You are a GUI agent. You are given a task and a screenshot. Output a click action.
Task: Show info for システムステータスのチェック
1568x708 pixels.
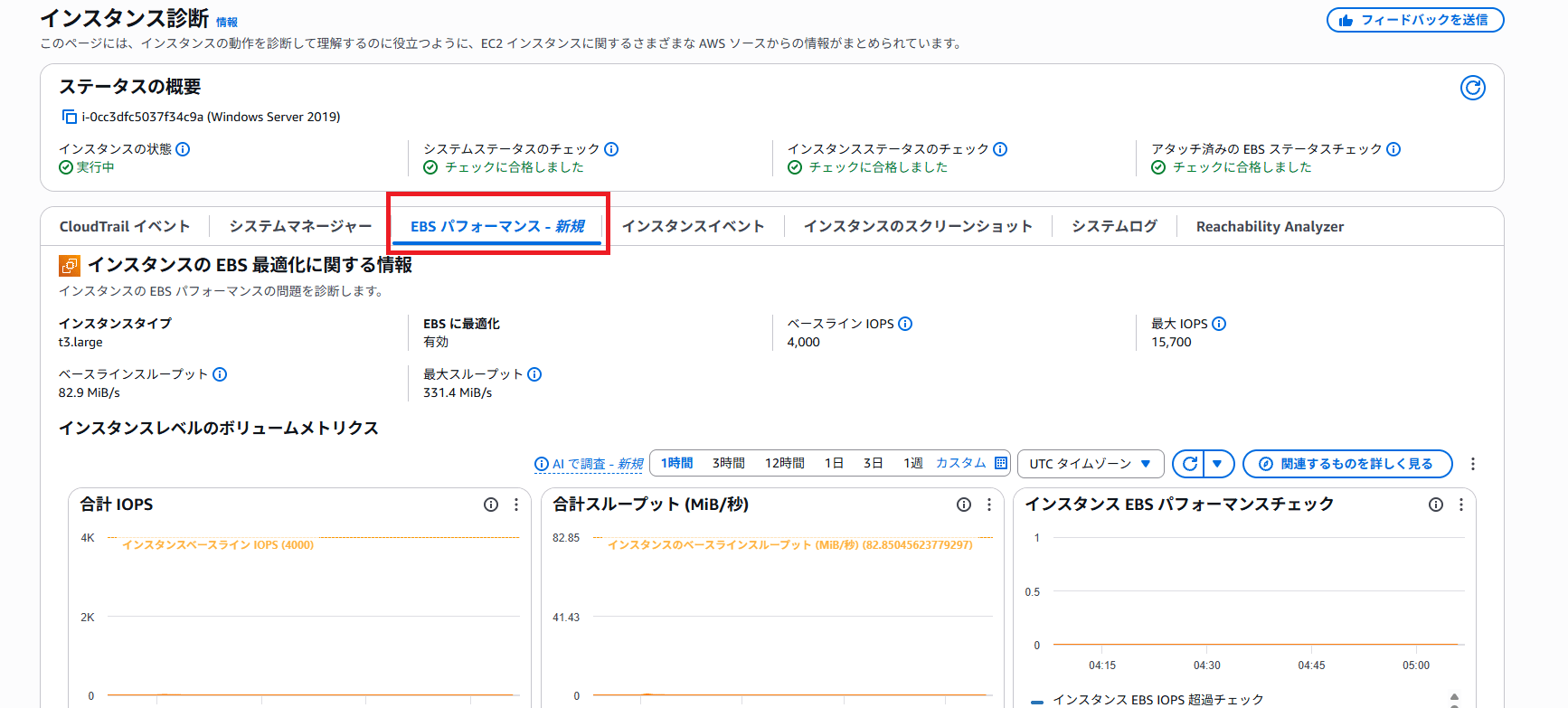[x=611, y=149]
